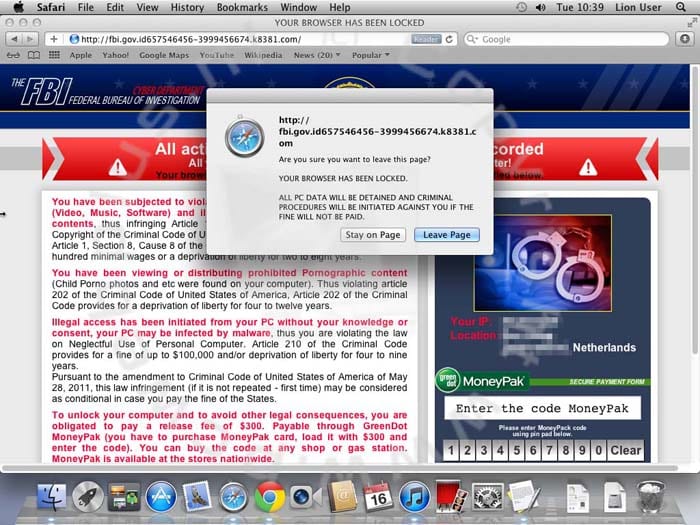Open FaceTime camera icon in the Dock
This screenshot has height=525, width=700.
point(305,497)
